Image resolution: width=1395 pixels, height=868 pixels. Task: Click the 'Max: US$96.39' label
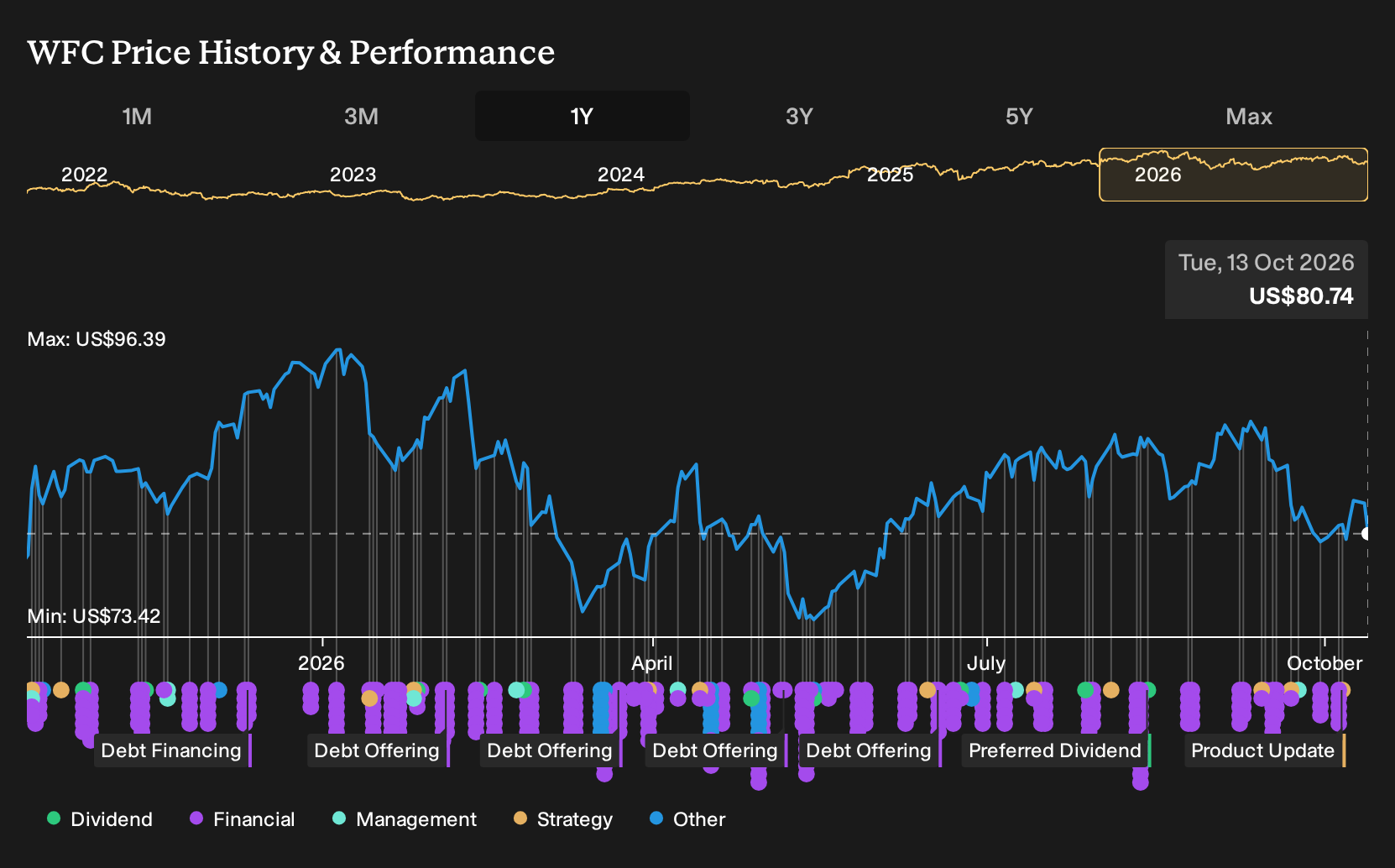coord(97,339)
